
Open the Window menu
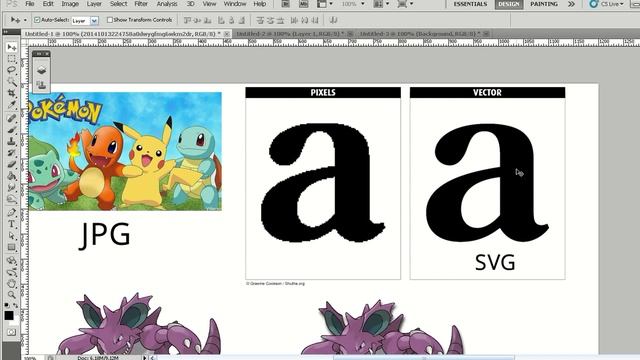235,4
